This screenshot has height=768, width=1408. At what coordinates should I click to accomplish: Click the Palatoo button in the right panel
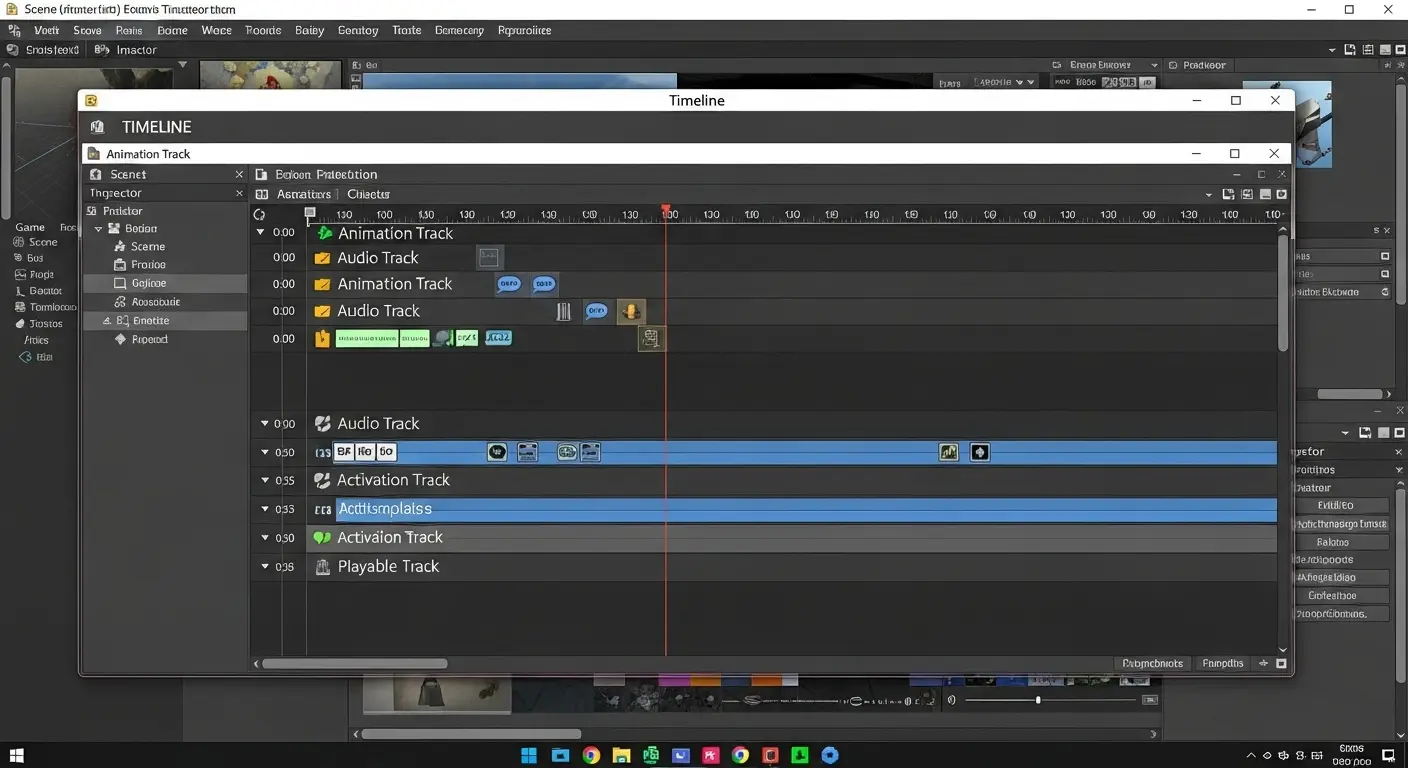(x=1342, y=541)
